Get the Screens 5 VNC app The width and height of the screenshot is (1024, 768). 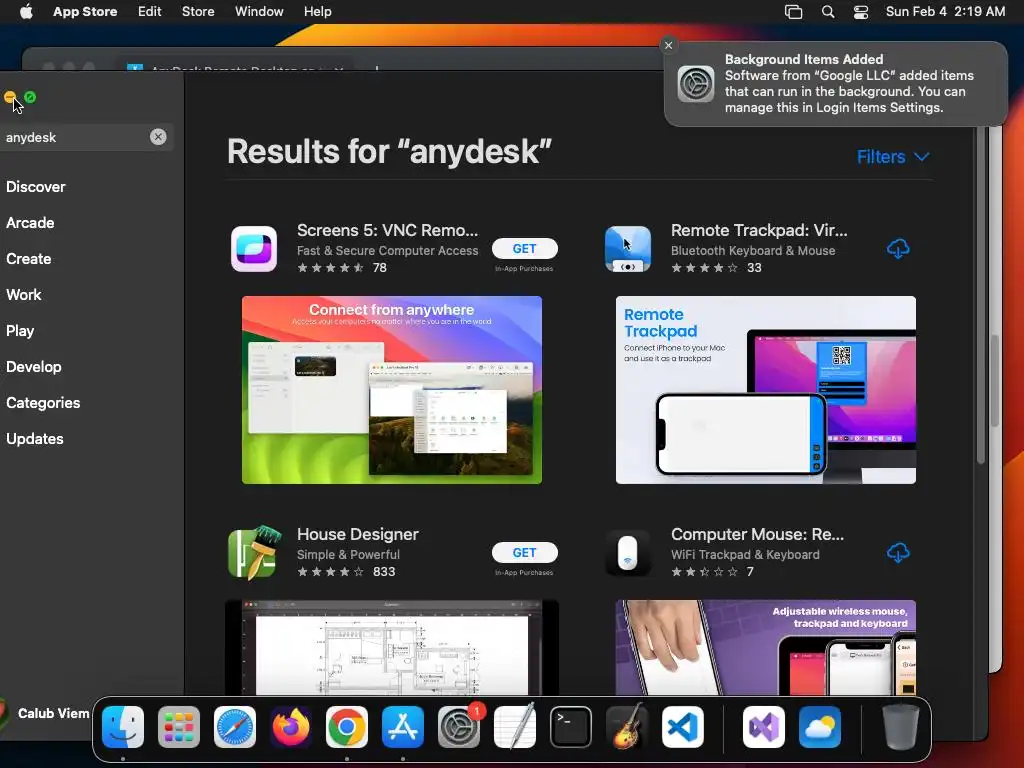524,249
